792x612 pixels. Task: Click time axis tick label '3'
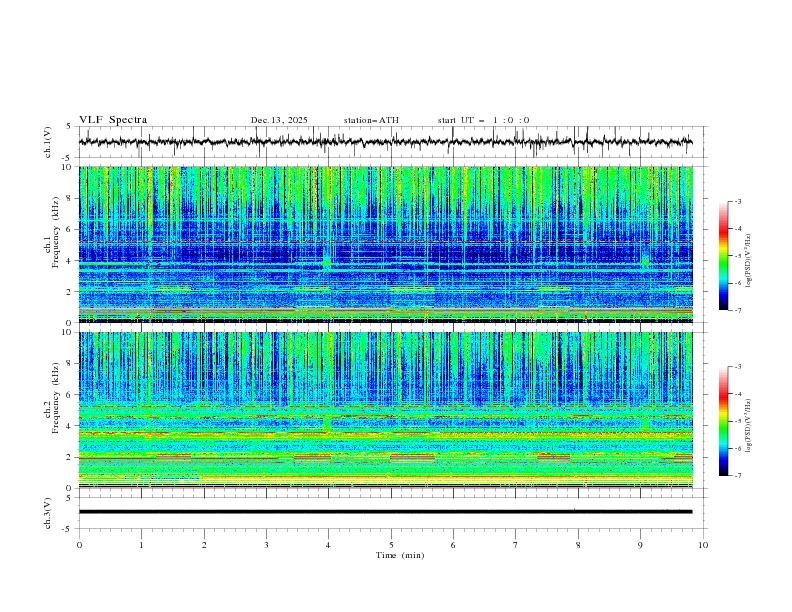266,545
